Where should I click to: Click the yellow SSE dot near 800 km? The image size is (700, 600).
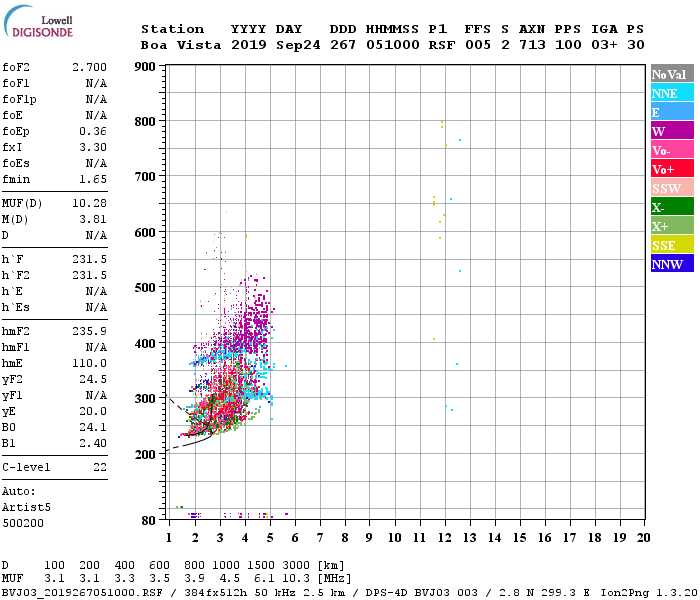coord(442,124)
